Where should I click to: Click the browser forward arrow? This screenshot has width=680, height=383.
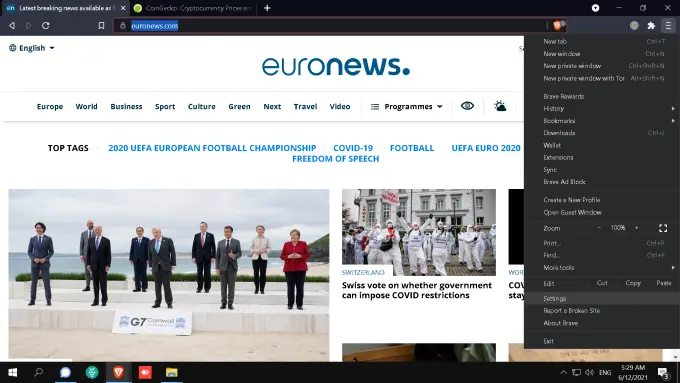29,26
